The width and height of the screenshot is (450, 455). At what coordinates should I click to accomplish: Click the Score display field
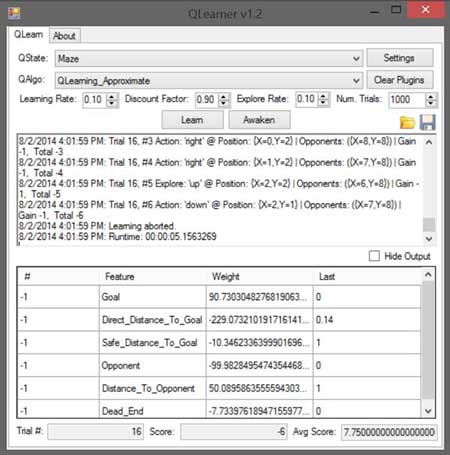(234, 432)
